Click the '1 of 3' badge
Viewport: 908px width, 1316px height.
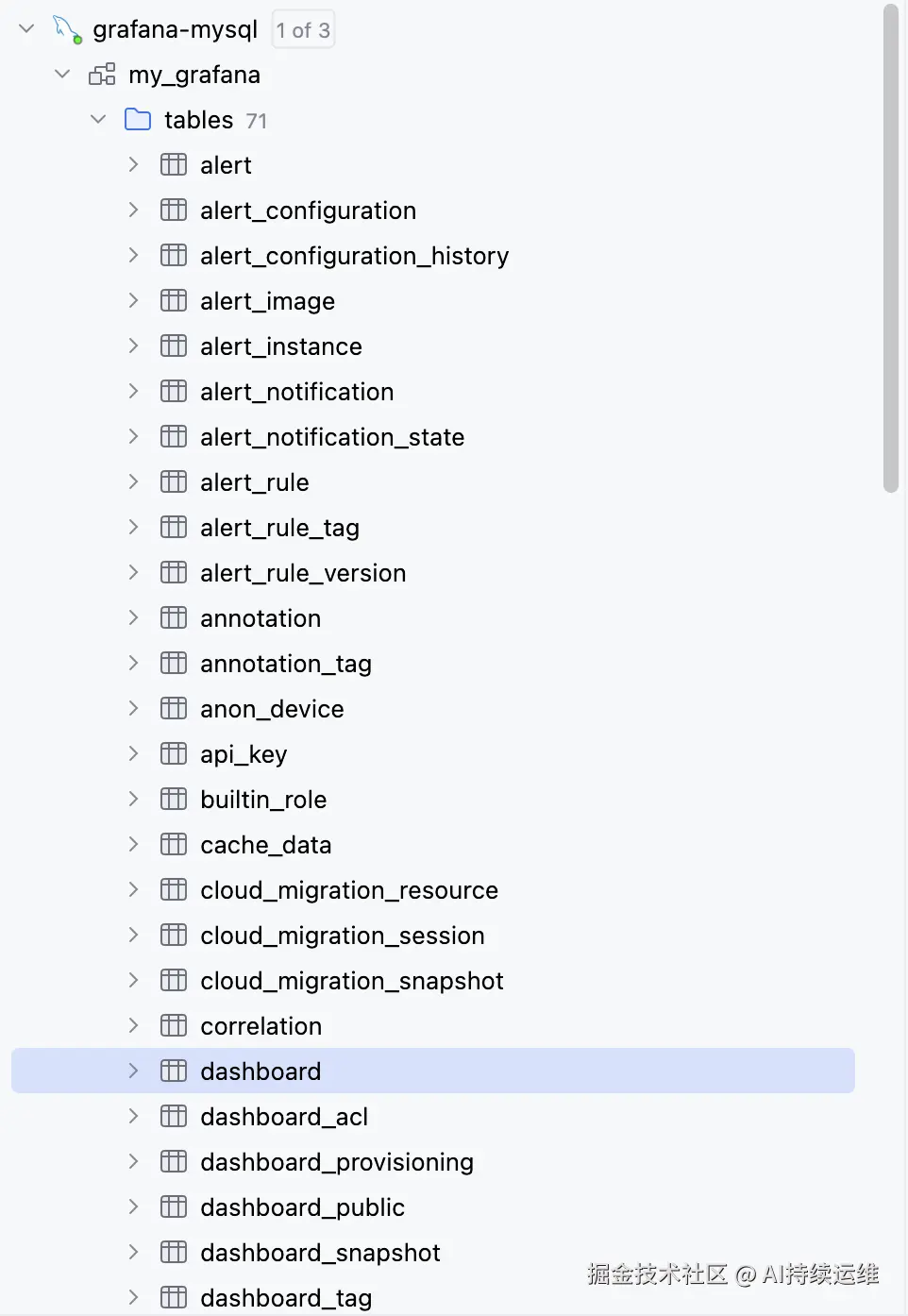point(302,29)
